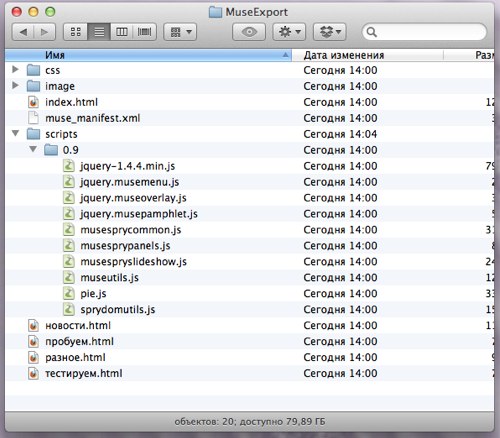Select the 0.9 folder icon
Viewport: 500px width, 438px height.
pos(51,150)
